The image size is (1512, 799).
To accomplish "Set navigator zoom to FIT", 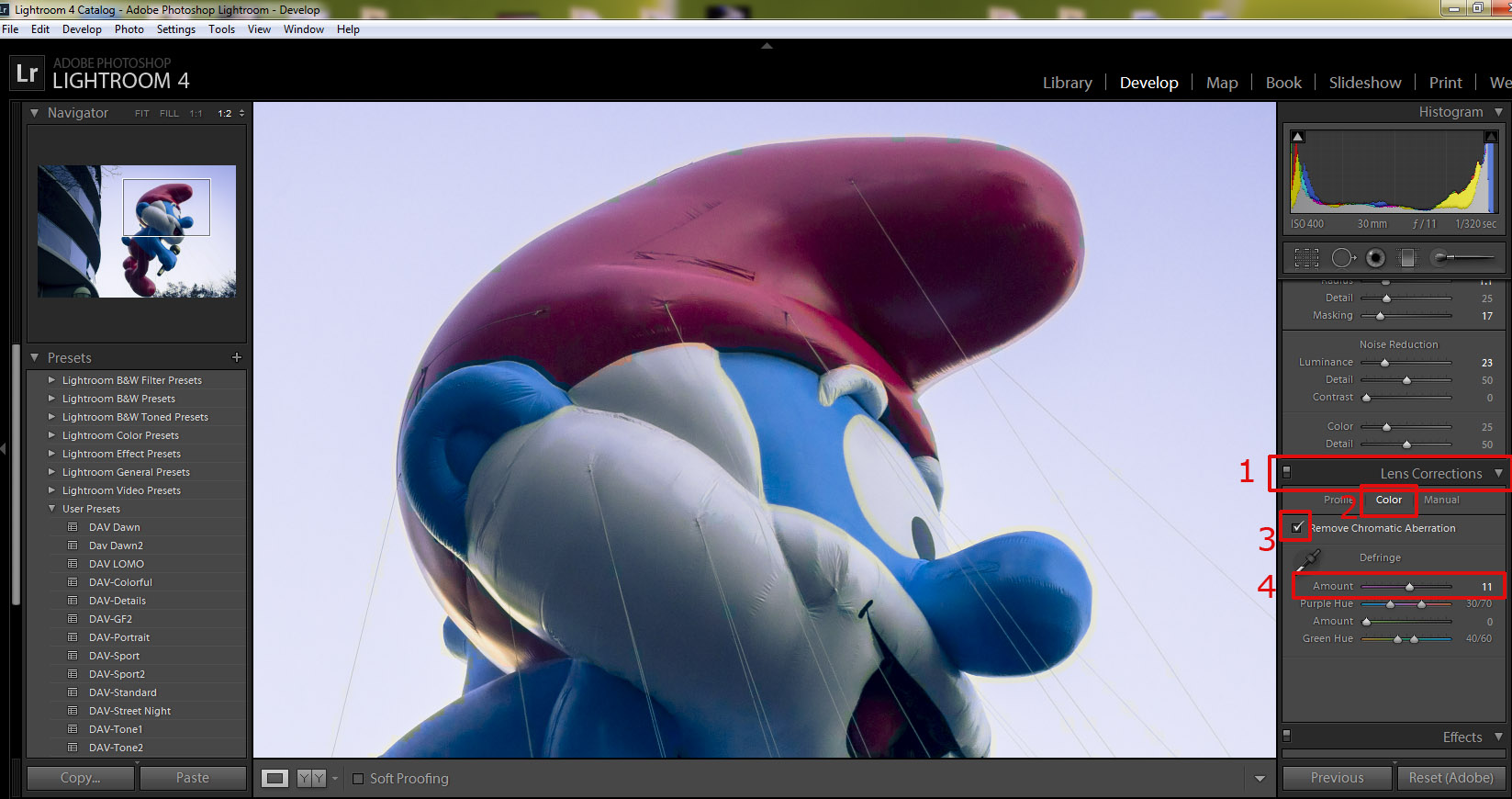I will [x=142, y=114].
